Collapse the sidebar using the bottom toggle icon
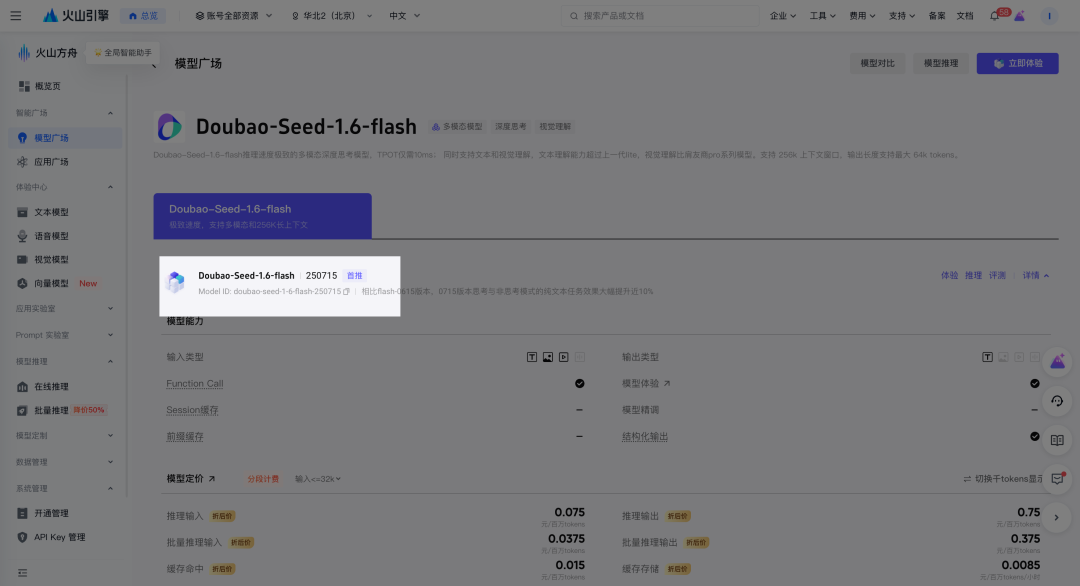Image resolution: width=1080 pixels, height=586 pixels. click(23, 573)
